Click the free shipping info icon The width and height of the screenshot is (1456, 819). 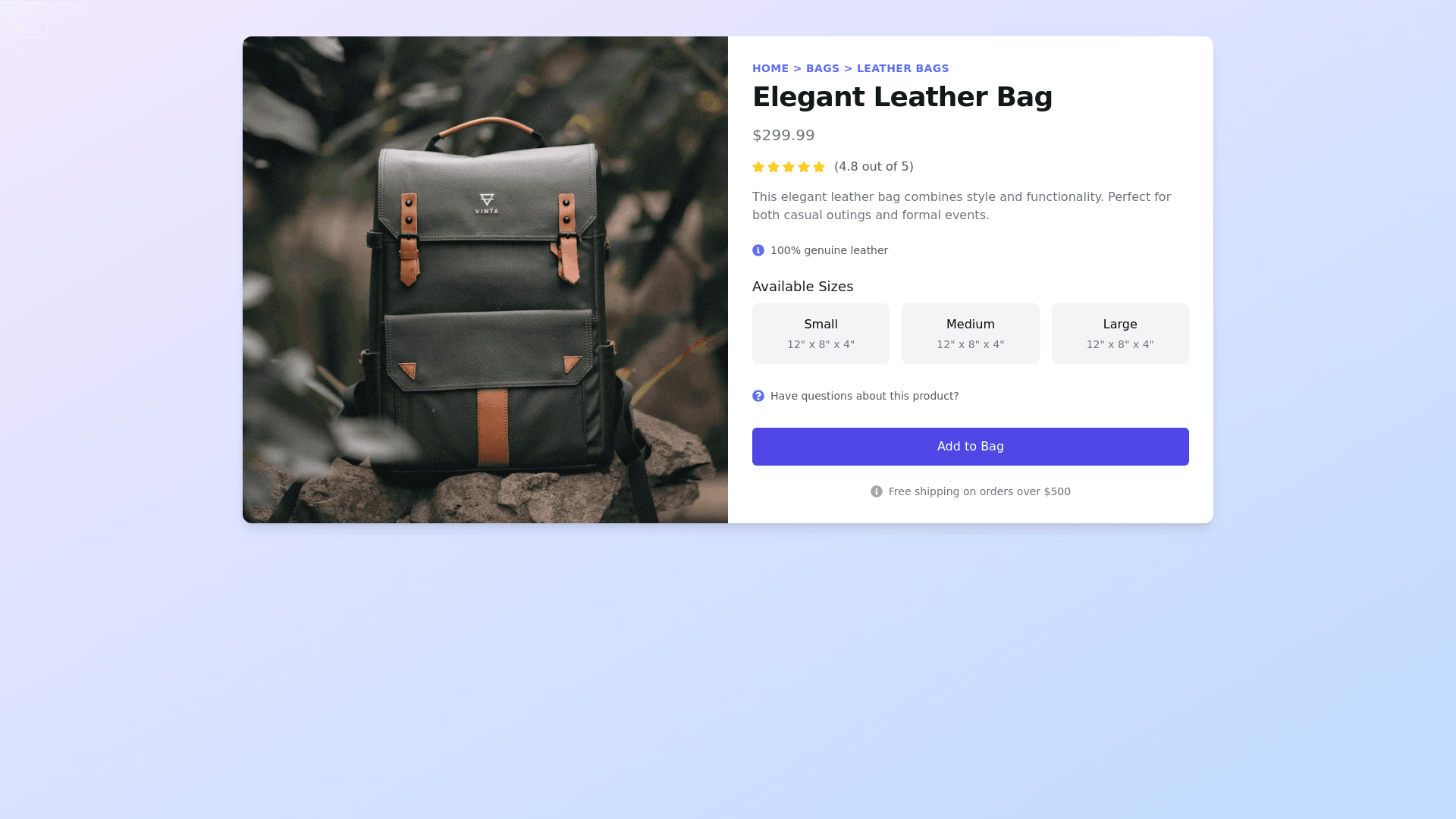(x=877, y=491)
